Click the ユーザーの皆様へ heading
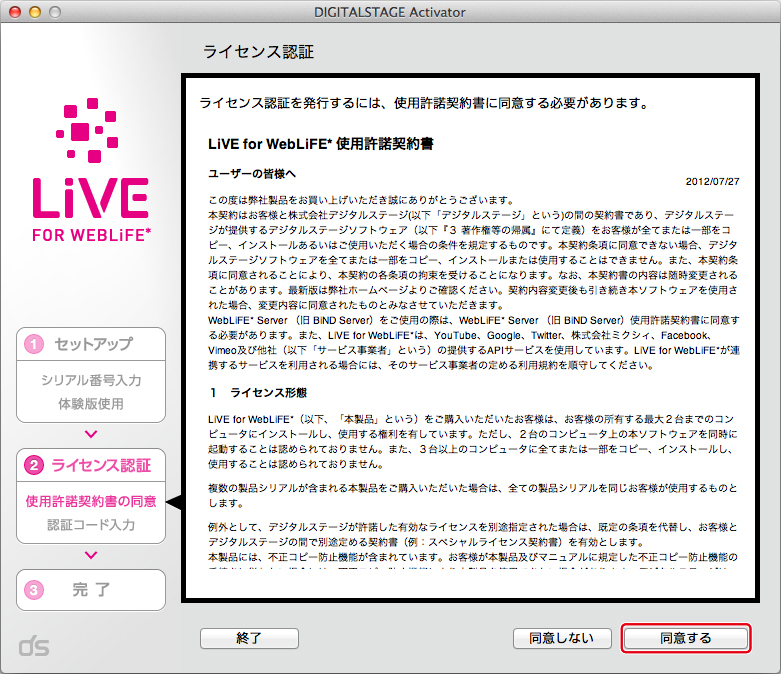This screenshot has height=674, width=781. [x=252, y=174]
